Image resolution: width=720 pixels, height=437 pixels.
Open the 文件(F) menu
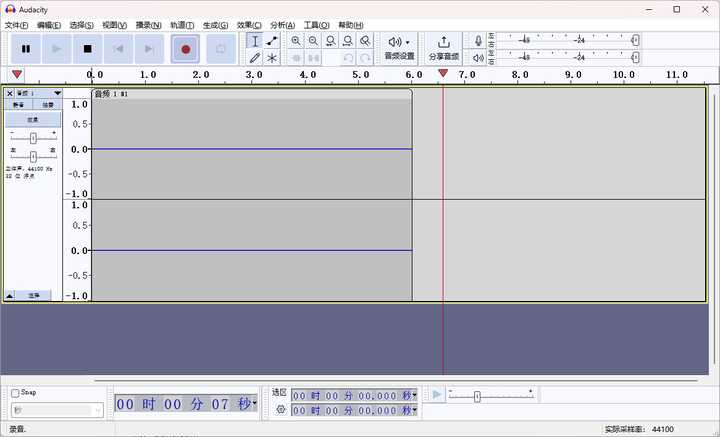point(16,25)
